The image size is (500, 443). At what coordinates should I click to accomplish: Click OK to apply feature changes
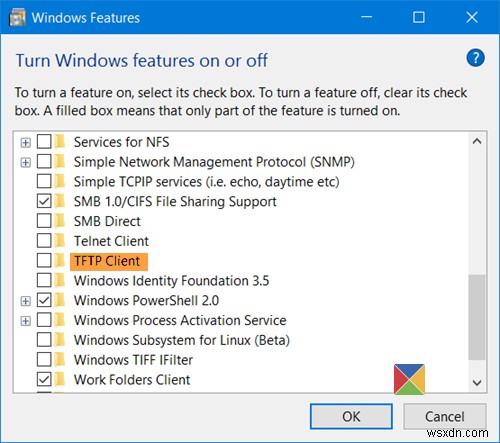tap(351, 416)
